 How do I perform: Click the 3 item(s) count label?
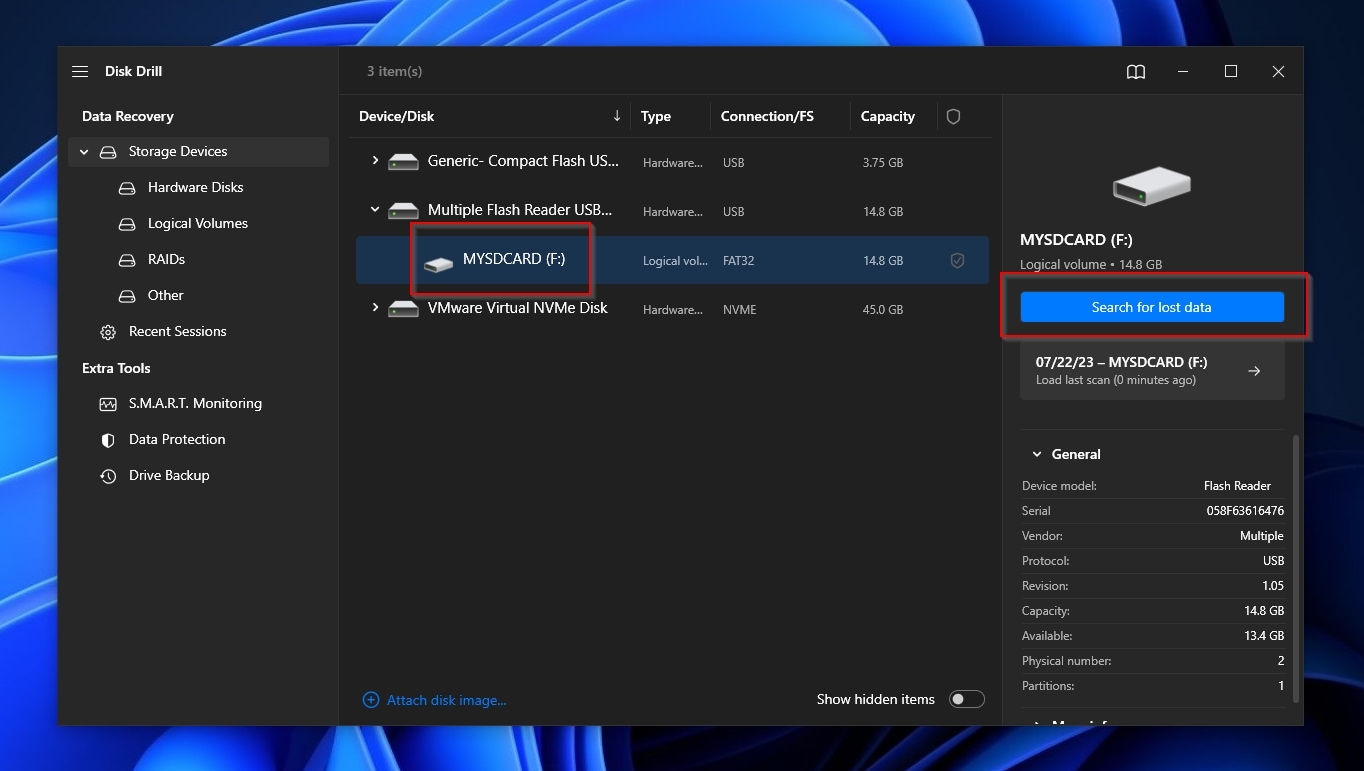394,72
